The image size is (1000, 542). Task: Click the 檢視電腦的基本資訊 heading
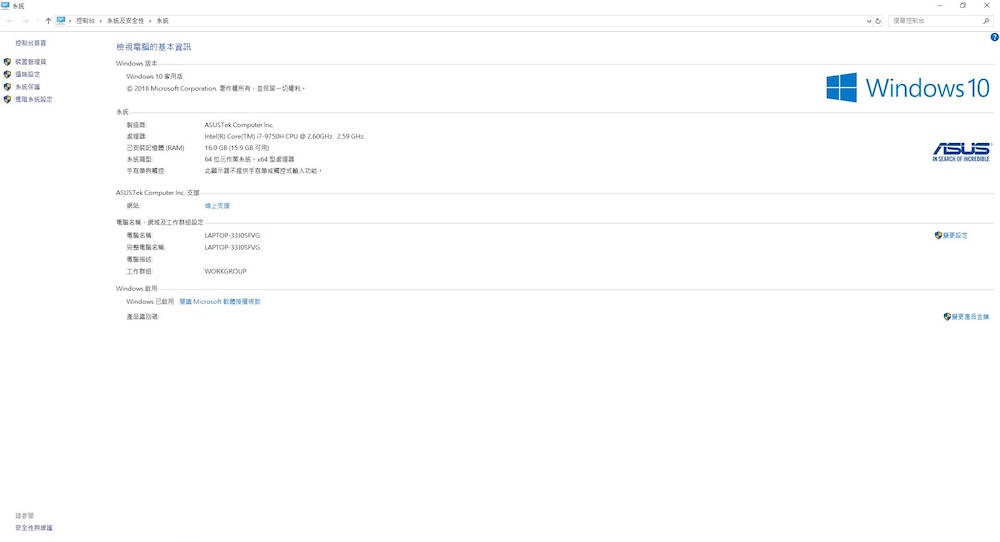tap(154, 47)
